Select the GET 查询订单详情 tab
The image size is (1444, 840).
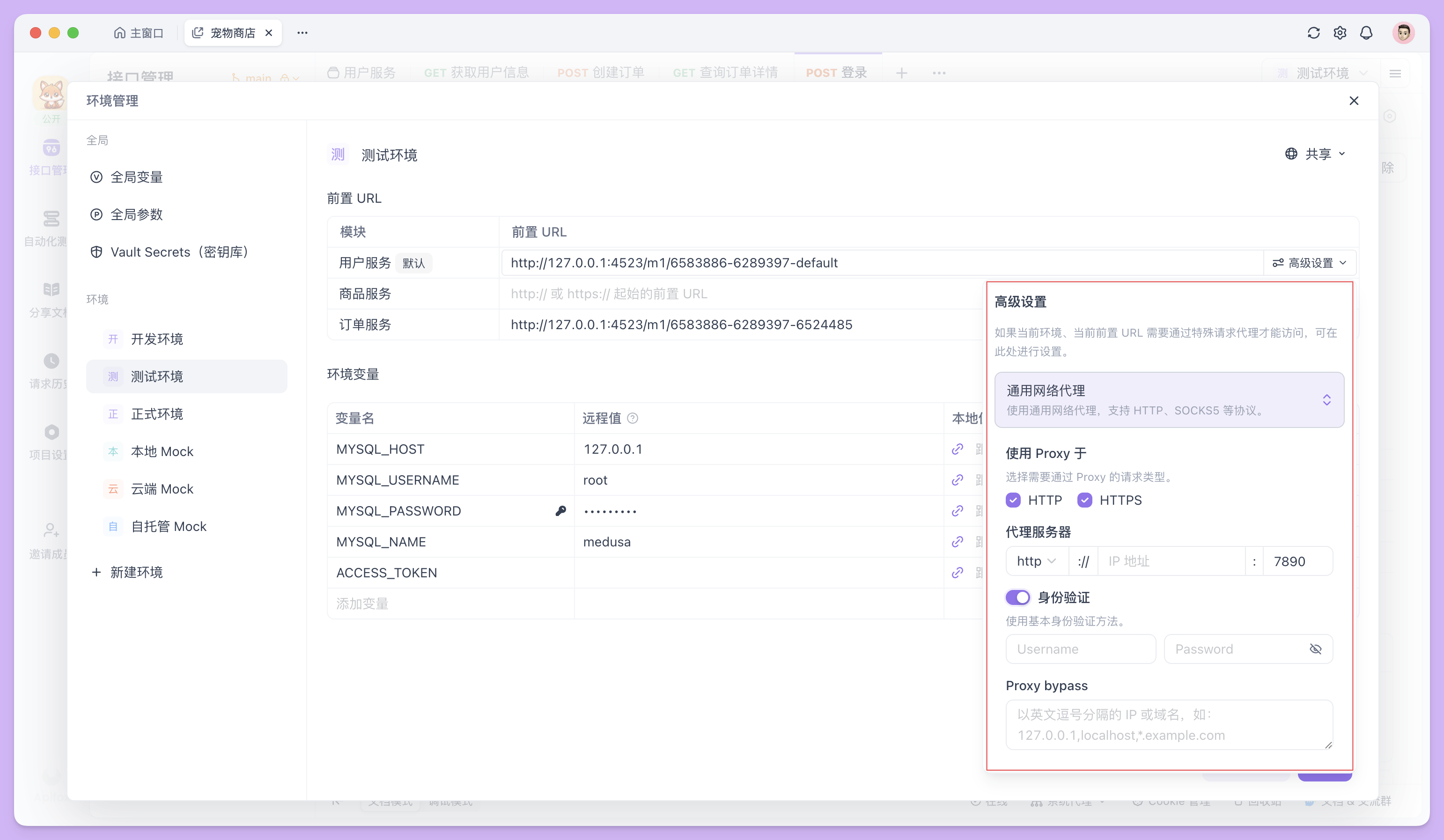point(725,73)
